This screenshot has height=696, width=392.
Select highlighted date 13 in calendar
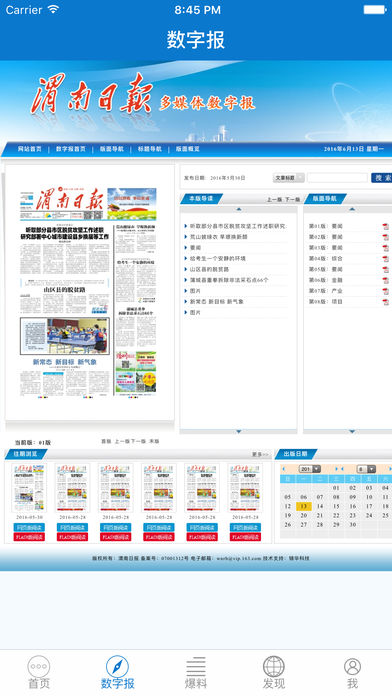[304, 506]
